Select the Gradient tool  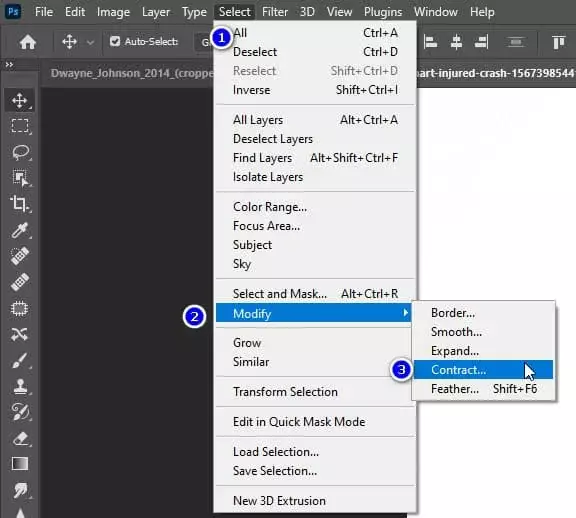pyautogui.click(x=20, y=464)
